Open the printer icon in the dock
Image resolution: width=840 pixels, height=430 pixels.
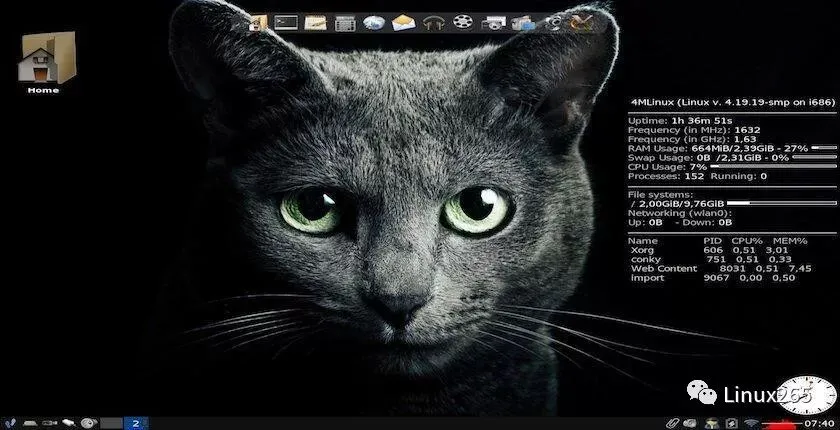493,23
